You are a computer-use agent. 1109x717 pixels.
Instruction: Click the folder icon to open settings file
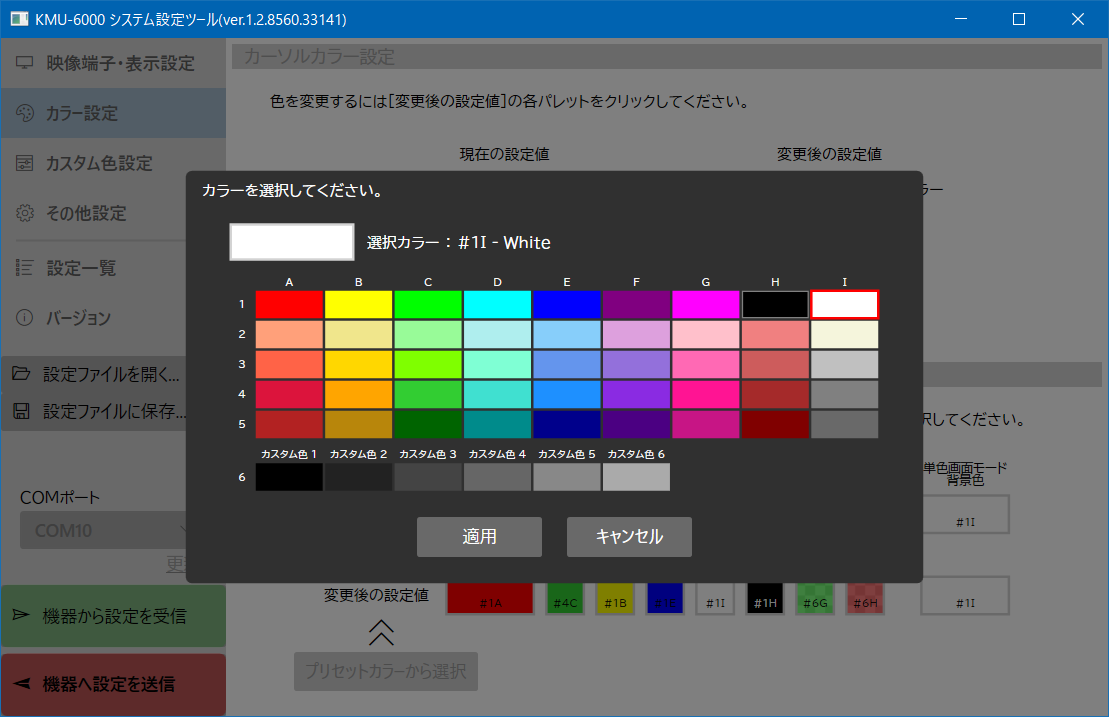click(21, 375)
